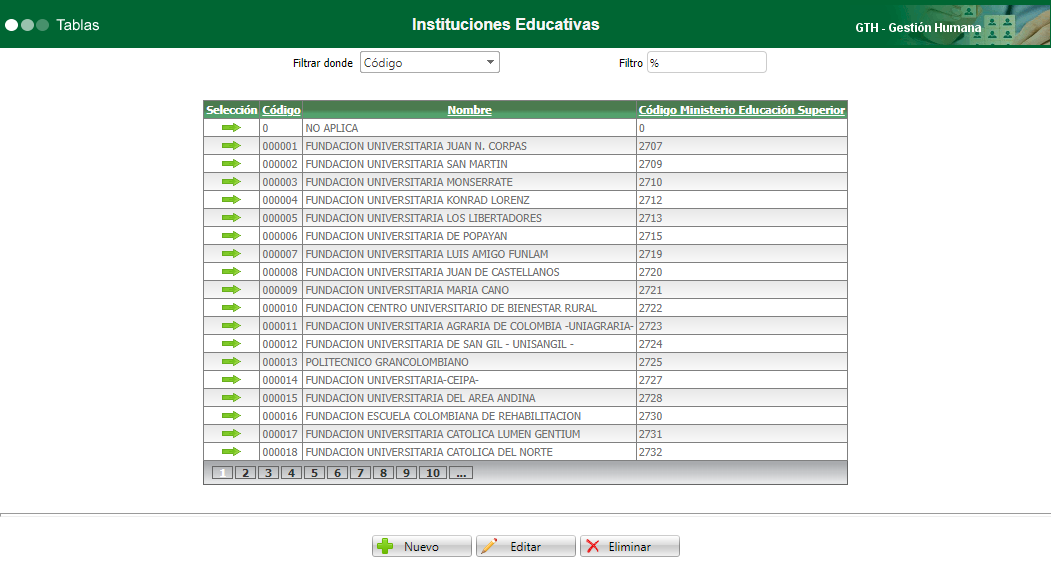Select arrow for FUNDACION UNIVERSITARIA KONRAD LORENZ
1051x565 pixels.
pyautogui.click(x=231, y=200)
